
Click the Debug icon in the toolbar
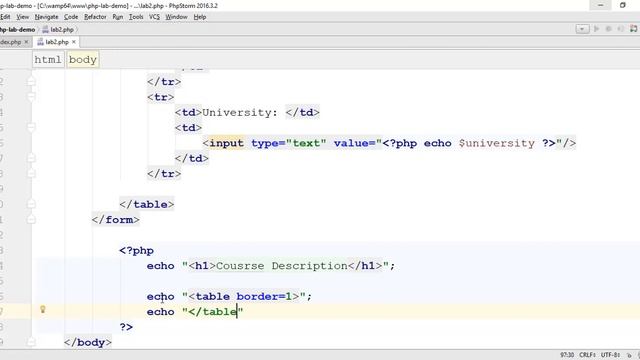point(609,29)
